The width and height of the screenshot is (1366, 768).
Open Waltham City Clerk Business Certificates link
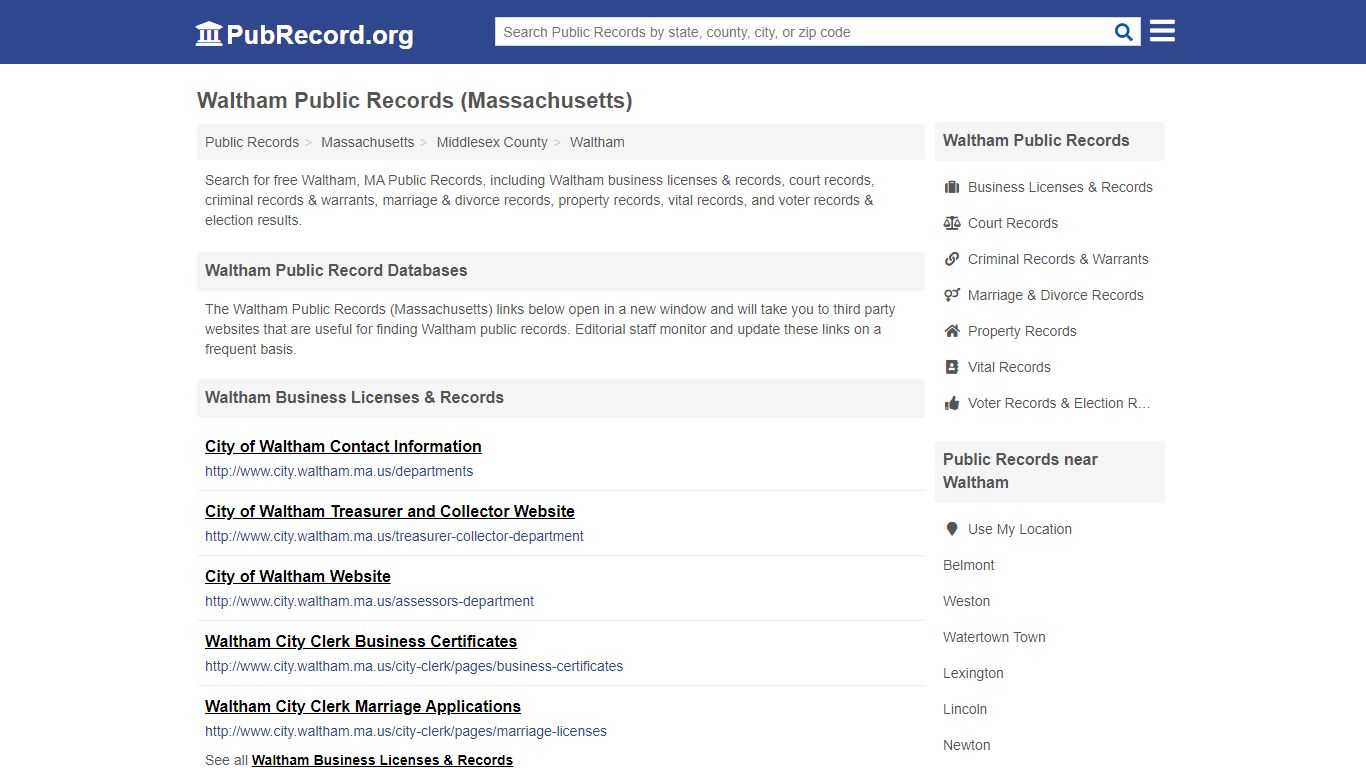coord(361,641)
